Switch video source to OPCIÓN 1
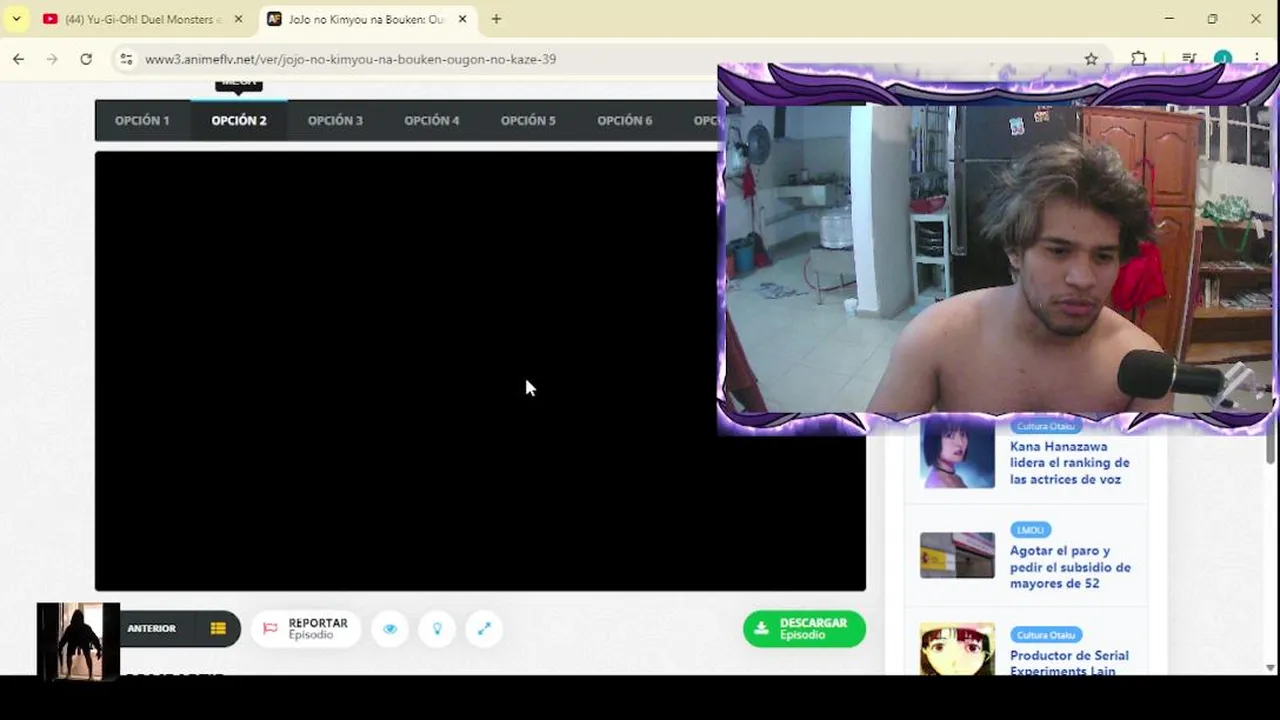The height and width of the screenshot is (720, 1280). [142, 120]
